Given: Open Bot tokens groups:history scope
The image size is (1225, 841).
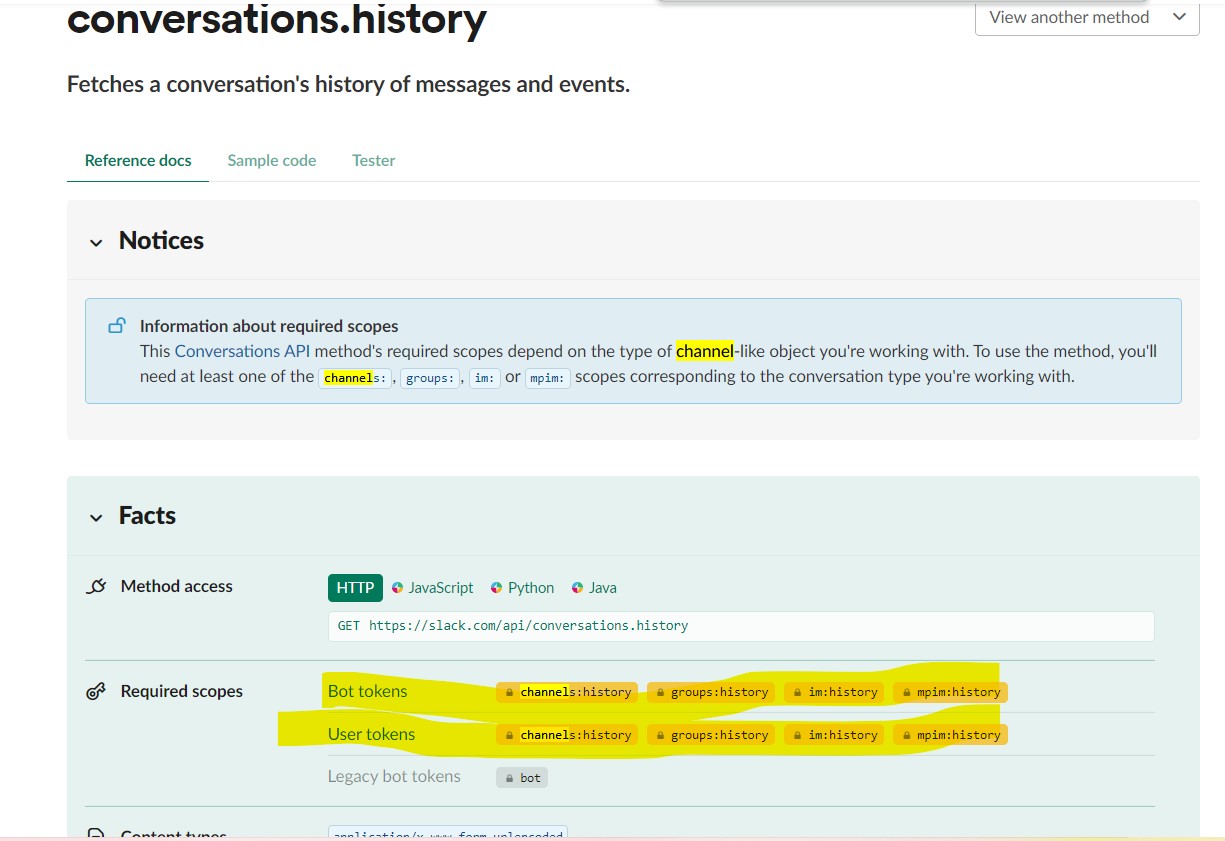Looking at the screenshot, I should coord(711,692).
